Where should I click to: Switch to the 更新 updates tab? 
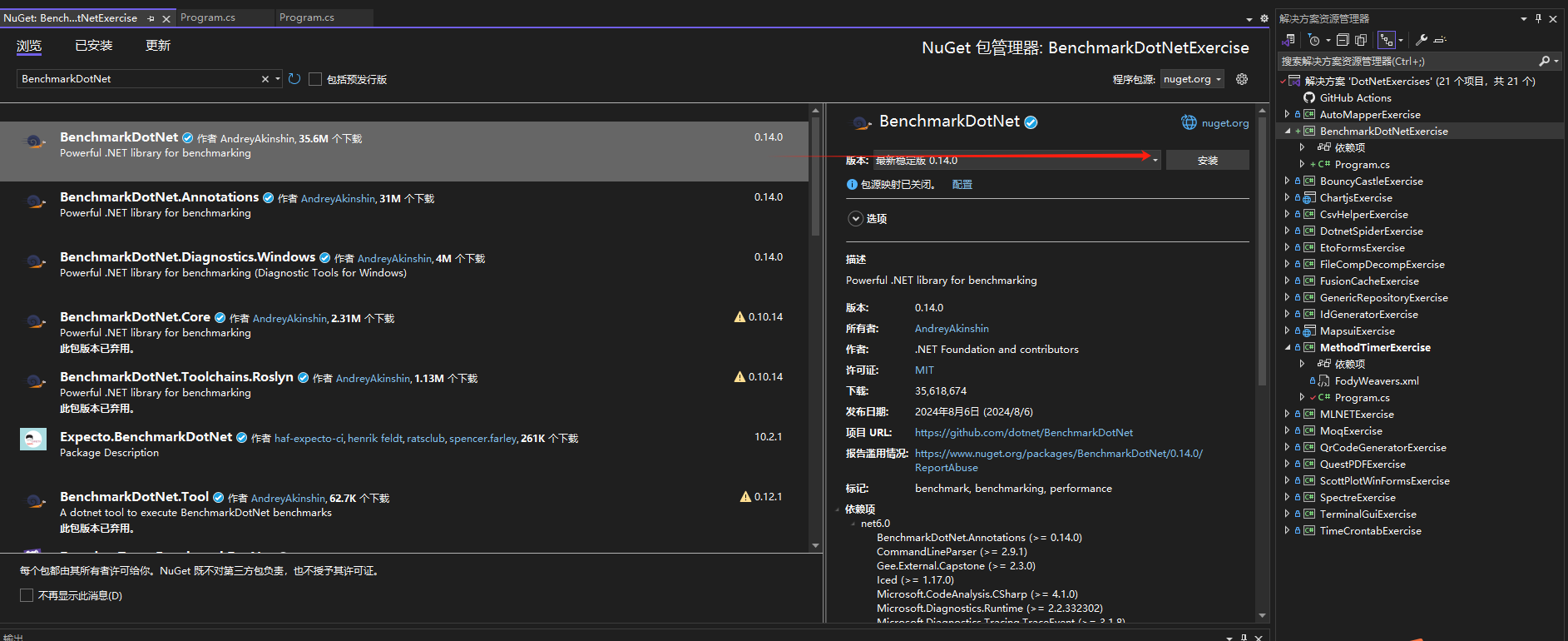[x=157, y=46]
